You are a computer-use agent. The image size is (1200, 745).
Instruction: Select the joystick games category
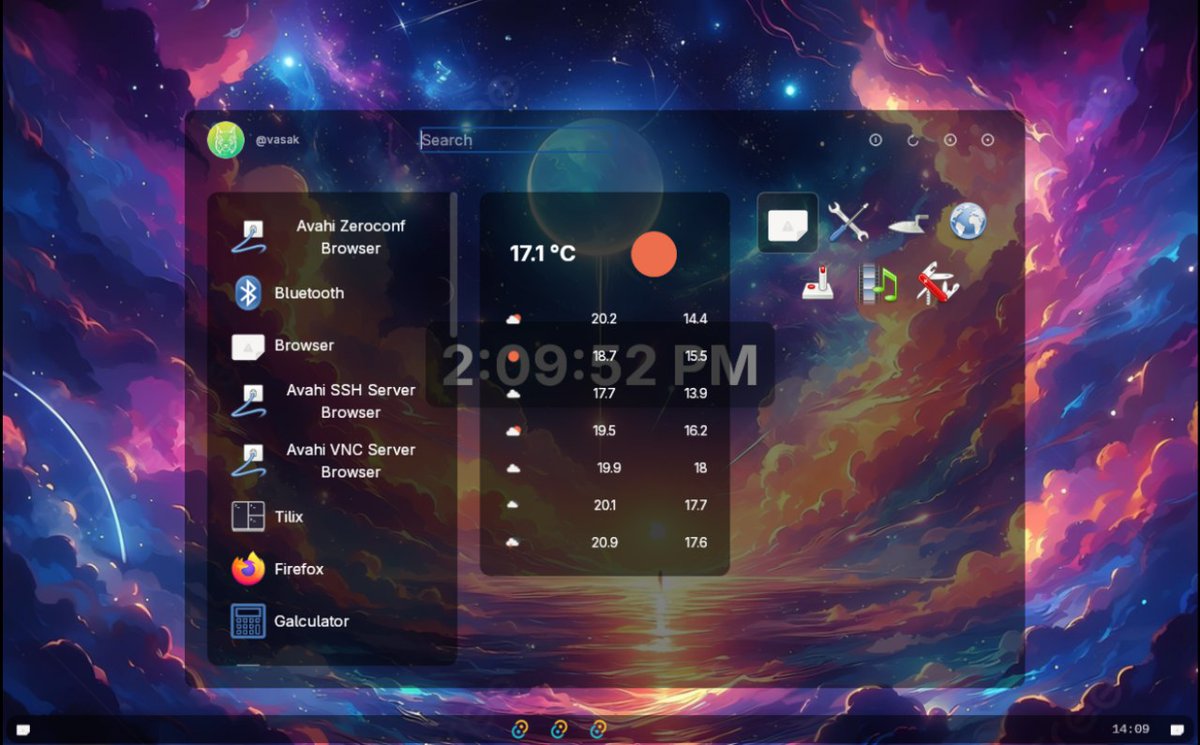818,283
